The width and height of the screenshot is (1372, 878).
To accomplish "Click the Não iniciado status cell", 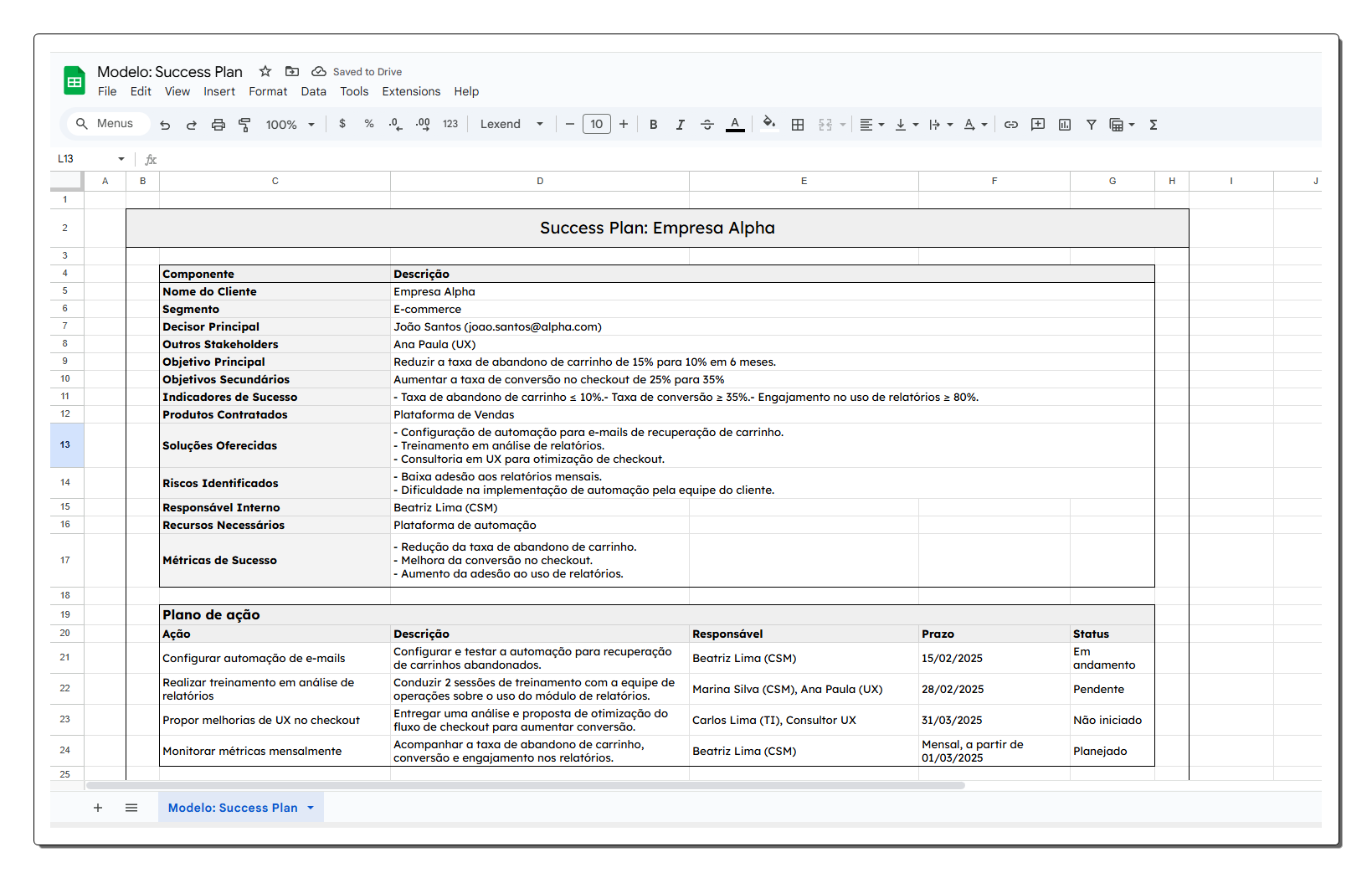I will [1112, 720].
